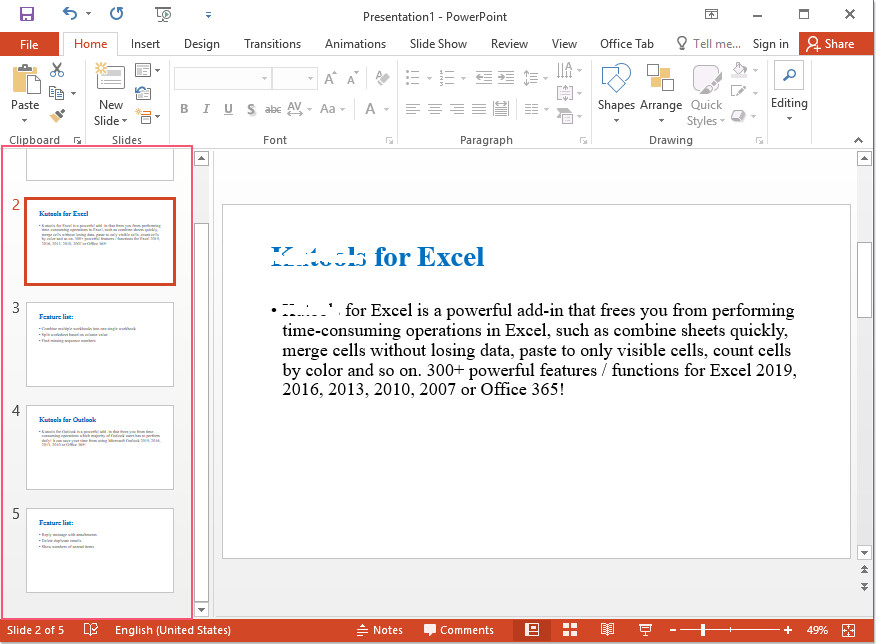This screenshot has height=644, width=876.
Task: Open the Review tab
Action: 509,44
